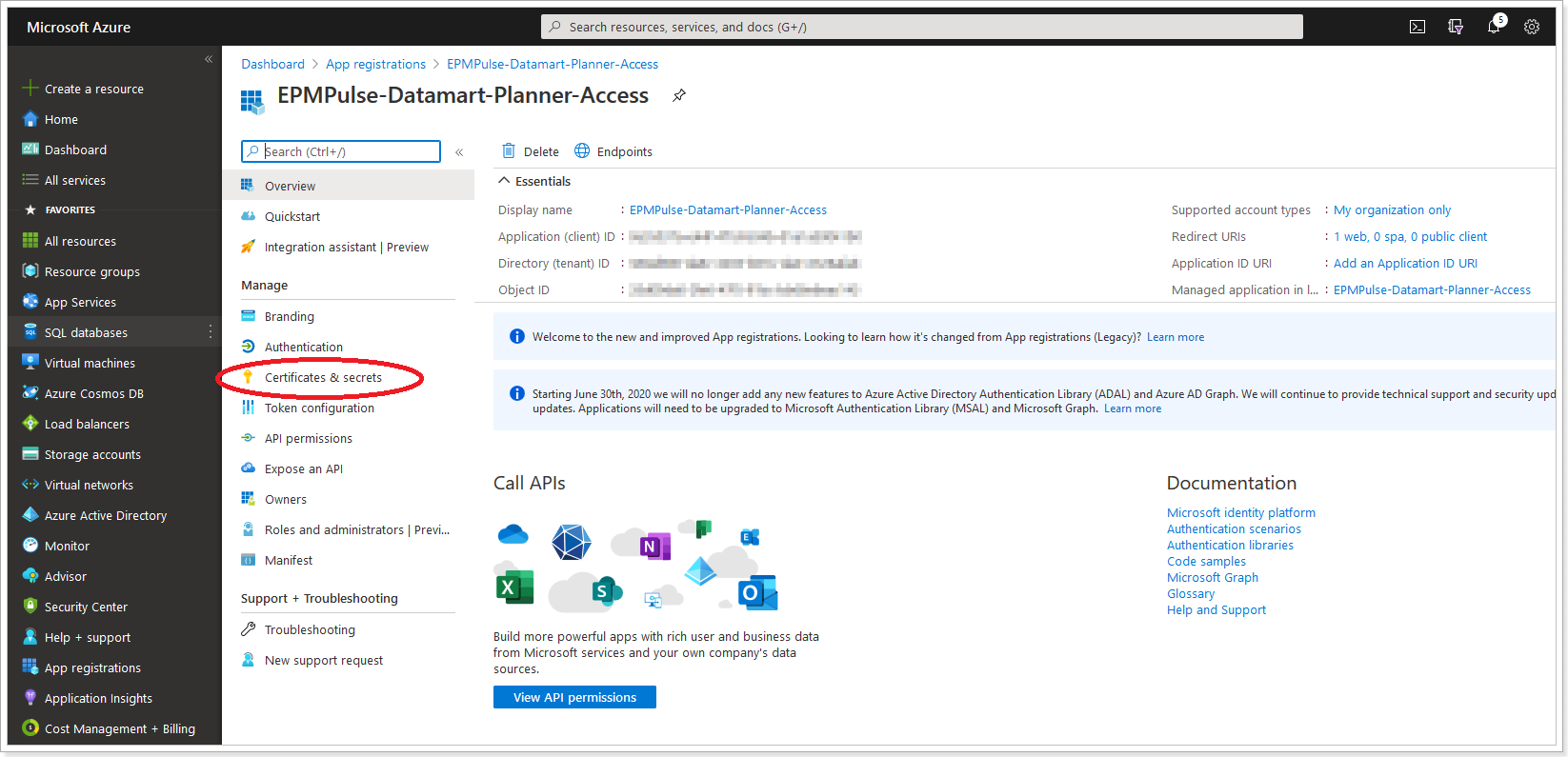Click the Resource groups cube icon
Viewport: 1568px width, 757px height.
(x=30, y=271)
